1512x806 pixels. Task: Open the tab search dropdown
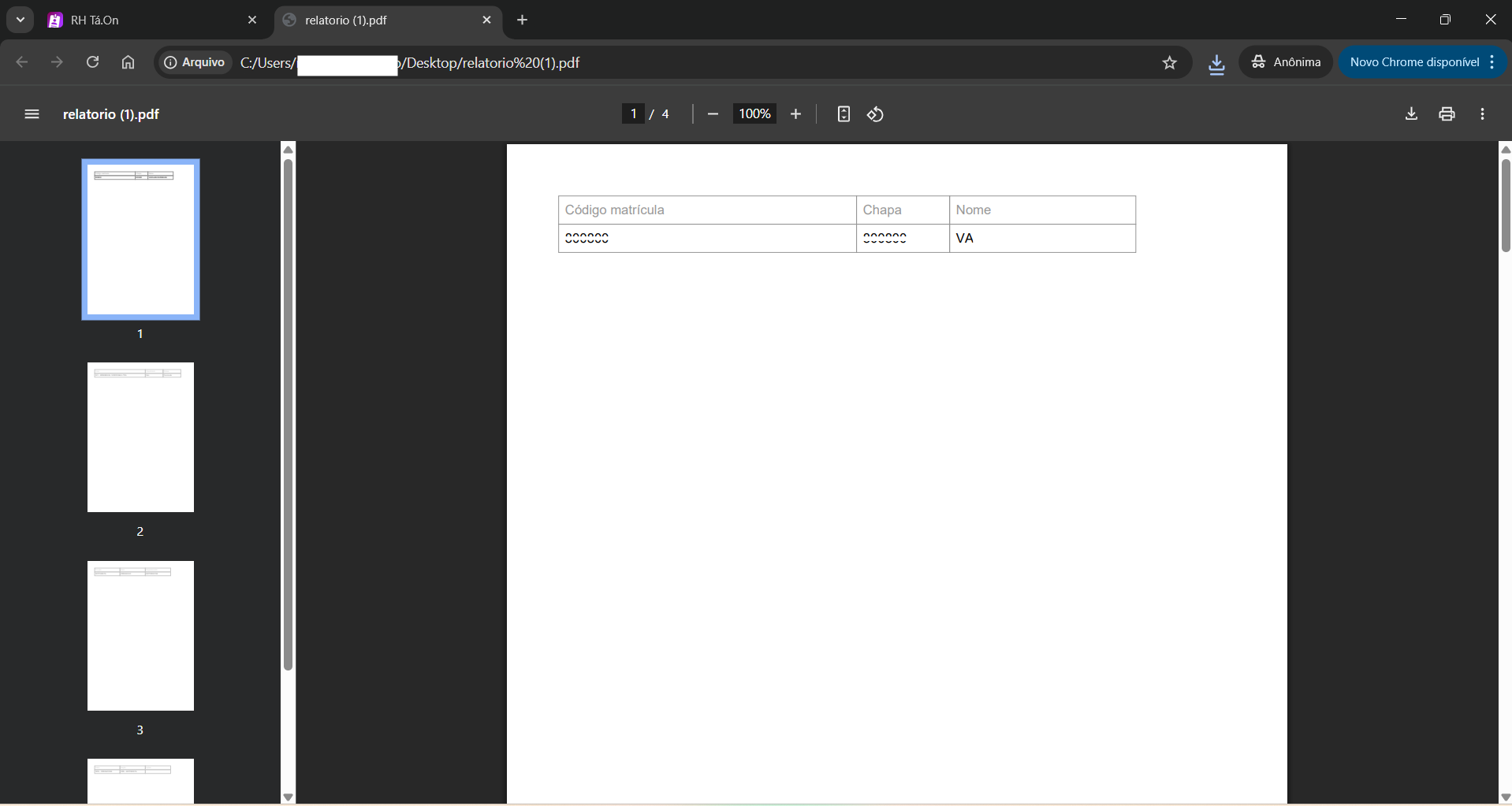20,20
